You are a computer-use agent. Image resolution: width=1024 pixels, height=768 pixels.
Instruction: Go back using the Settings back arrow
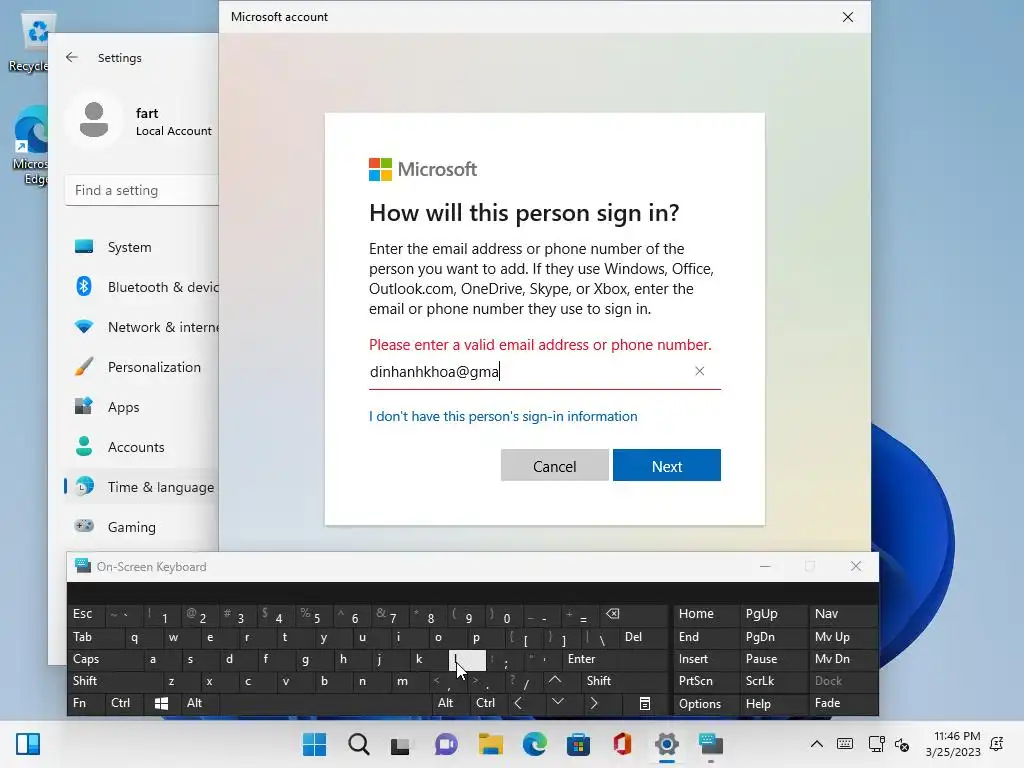[x=72, y=57]
